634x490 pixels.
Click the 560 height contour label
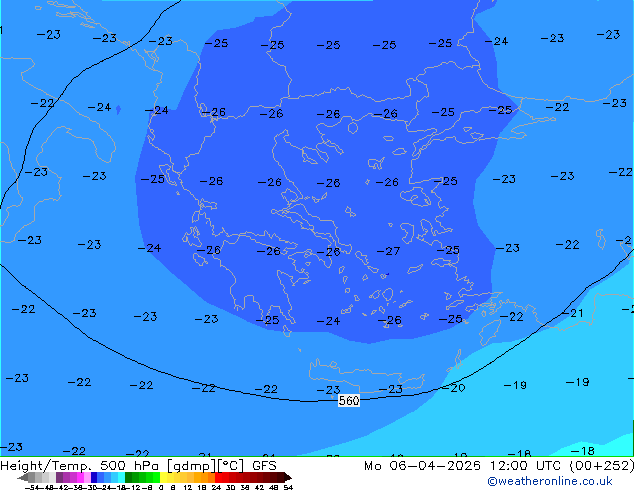point(349,401)
